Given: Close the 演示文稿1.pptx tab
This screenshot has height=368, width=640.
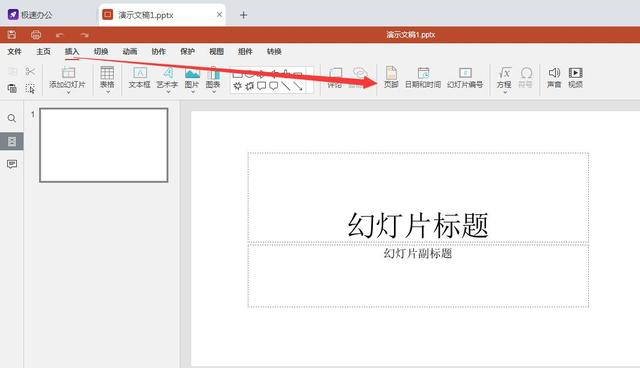Looking at the screenshot, I should point(219,15).
